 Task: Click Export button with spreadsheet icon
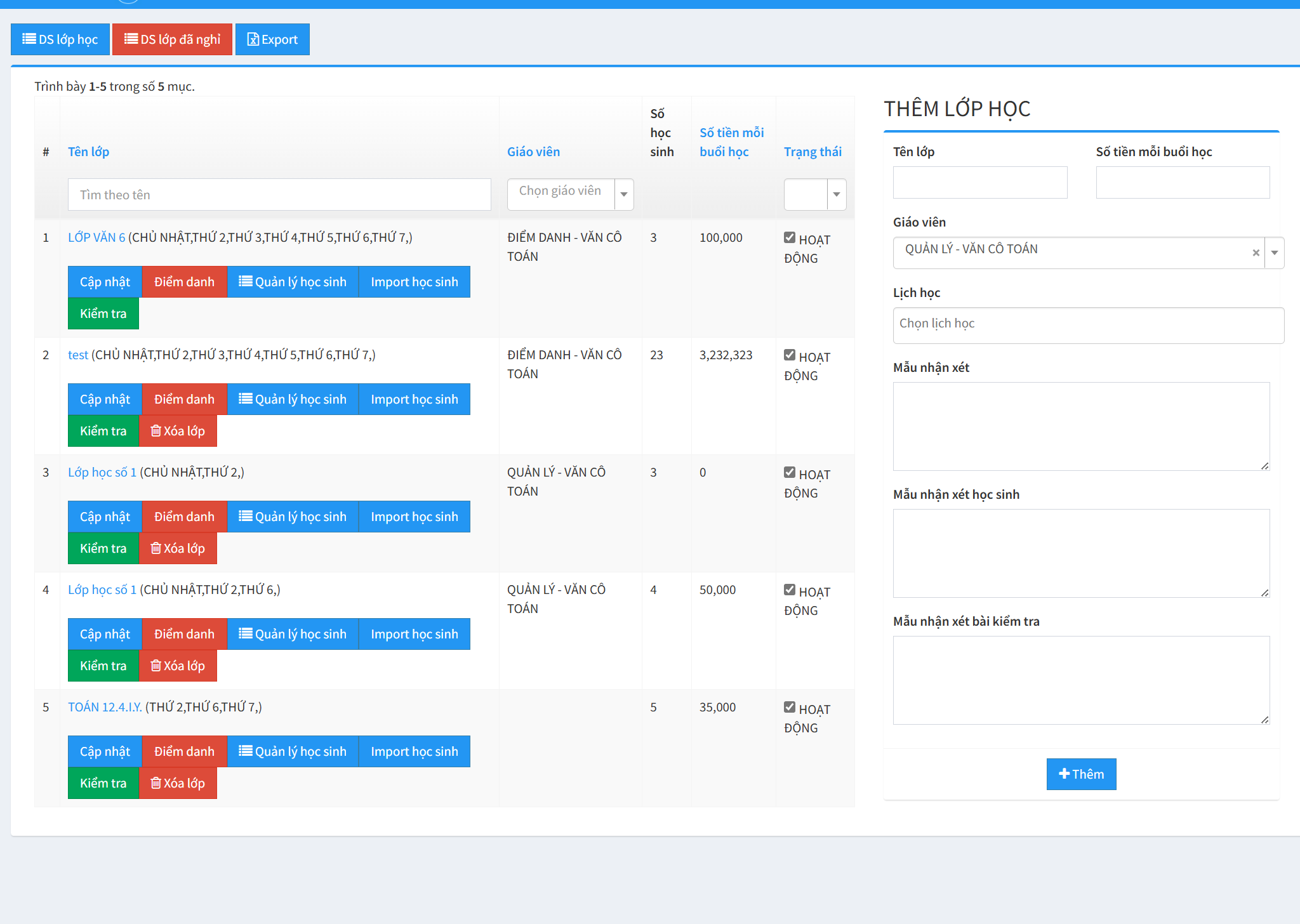(x=272, y=39)
